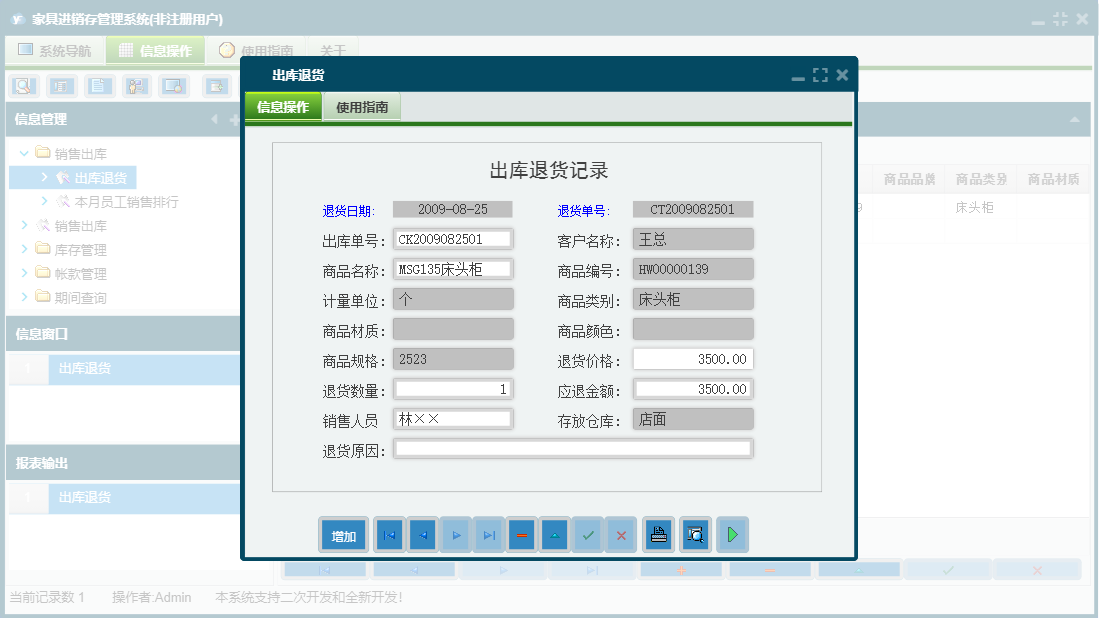Open print preview with the magnifier-document icon
The width and height of the screenshot is (1099, 618).
[x=695, y=534]
